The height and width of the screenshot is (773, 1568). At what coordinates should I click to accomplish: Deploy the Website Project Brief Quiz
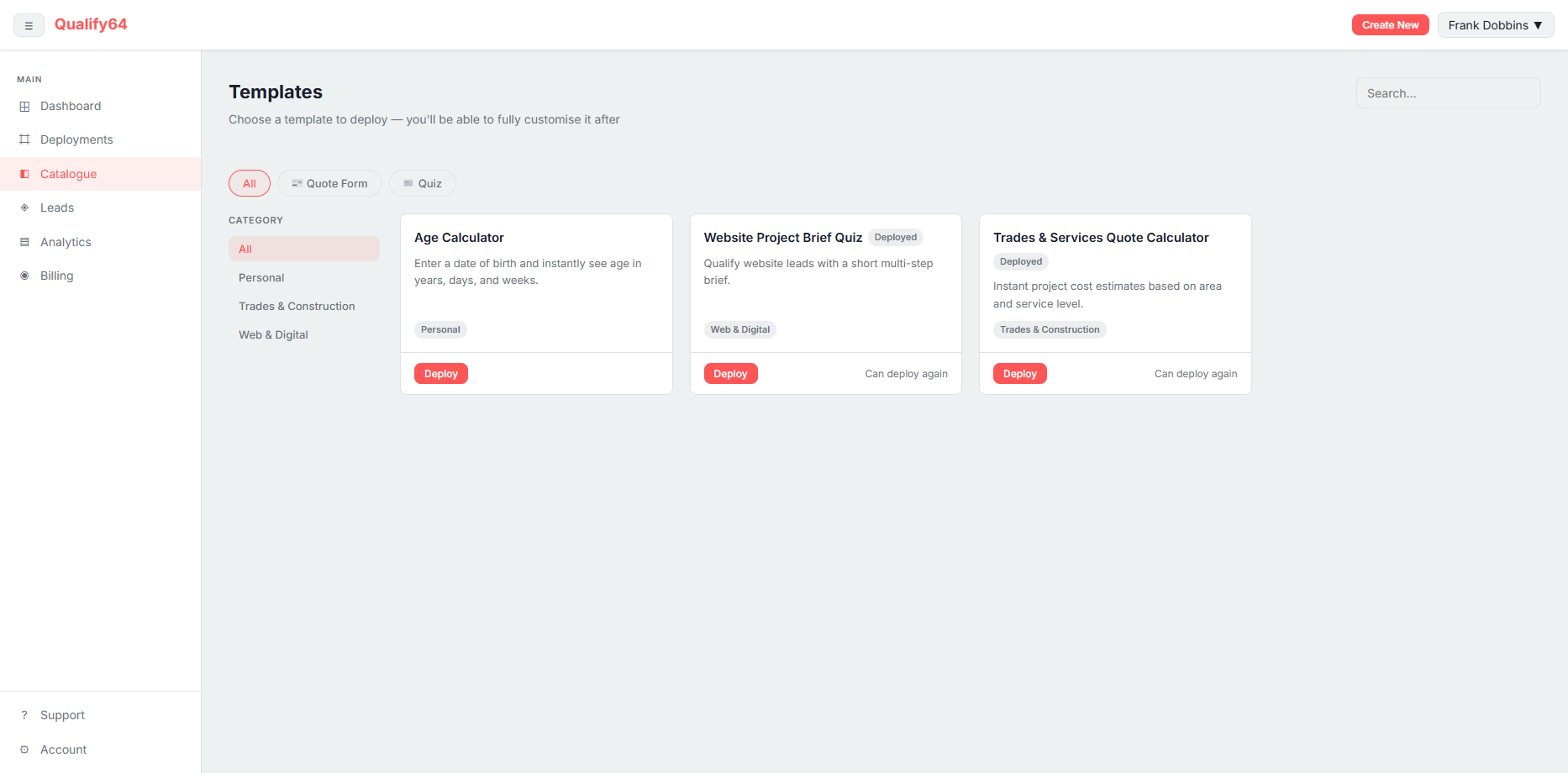[x=730, y=374]
